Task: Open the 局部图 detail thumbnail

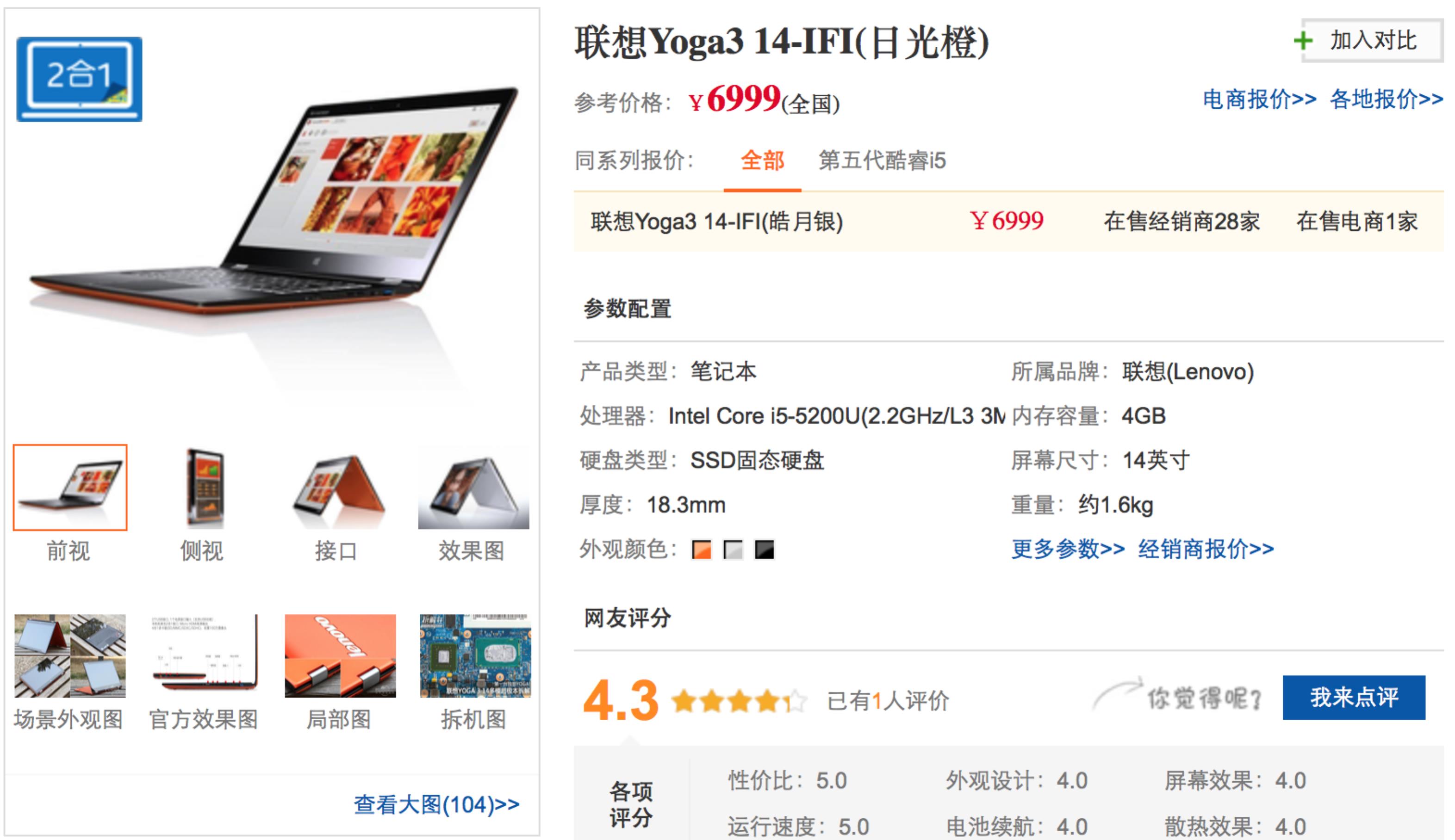Action: click(340, 656)
